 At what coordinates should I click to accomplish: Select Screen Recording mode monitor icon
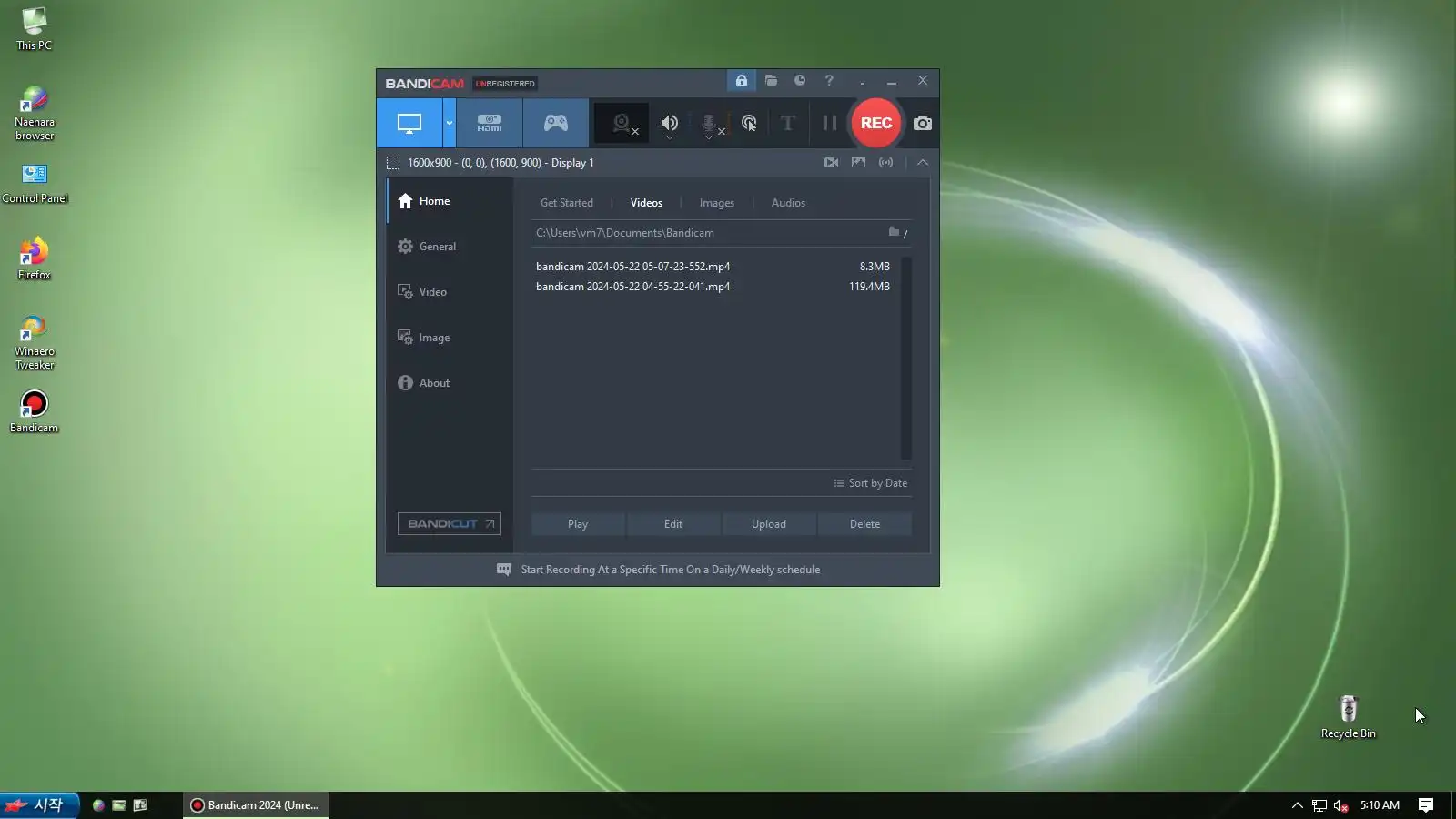pyautogui.click(x=409, y=123)
